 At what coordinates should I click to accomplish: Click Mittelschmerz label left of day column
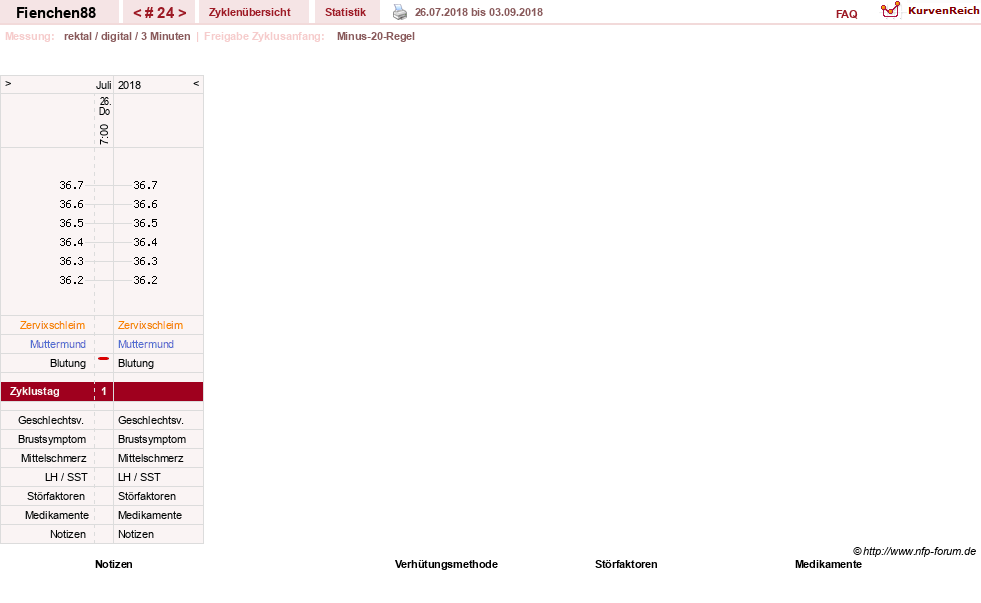pyautogui.click(x=53, y=459)
